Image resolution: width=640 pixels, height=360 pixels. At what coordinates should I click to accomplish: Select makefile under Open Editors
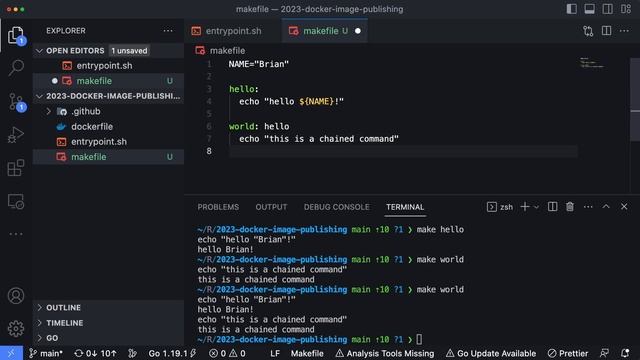pos(108,81)
